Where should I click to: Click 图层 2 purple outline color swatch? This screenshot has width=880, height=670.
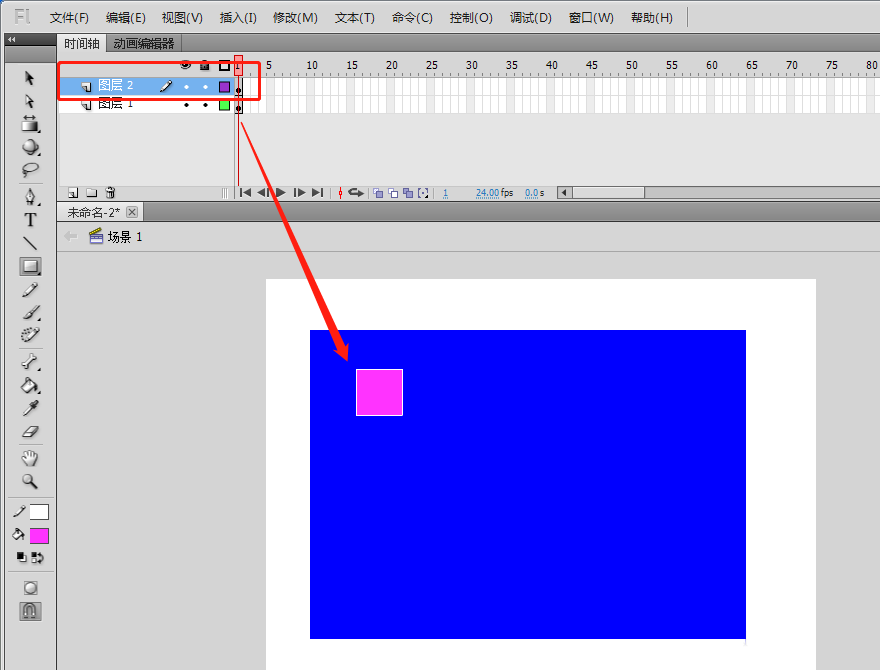(224, 86)
